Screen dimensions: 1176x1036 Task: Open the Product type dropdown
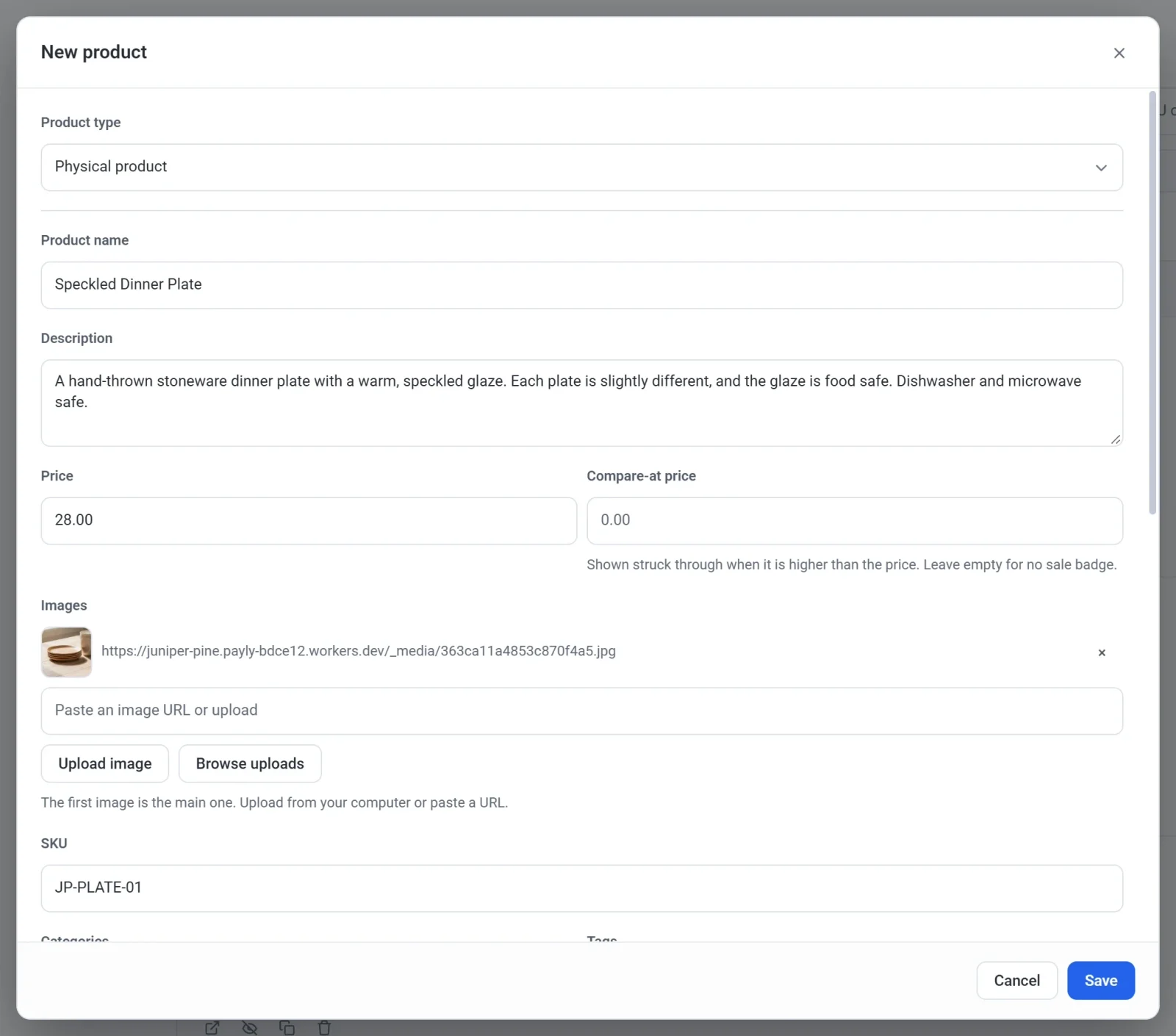pos(581,168)
